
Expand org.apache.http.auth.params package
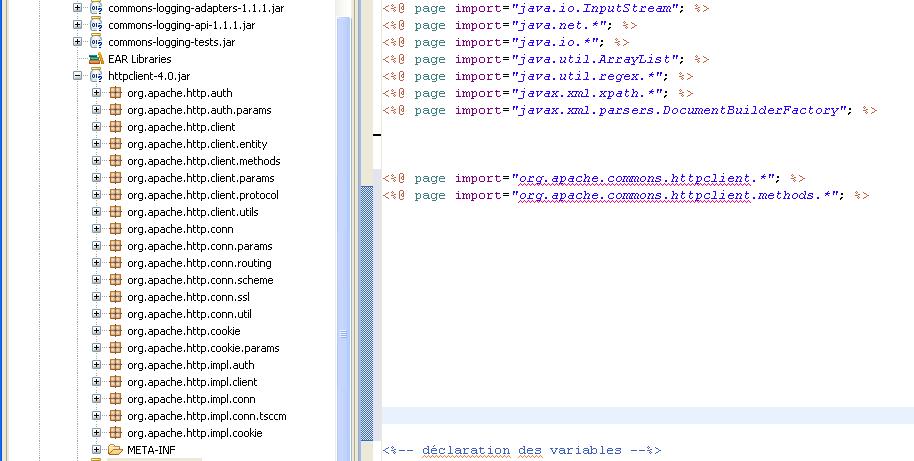(x=96, y=110)
